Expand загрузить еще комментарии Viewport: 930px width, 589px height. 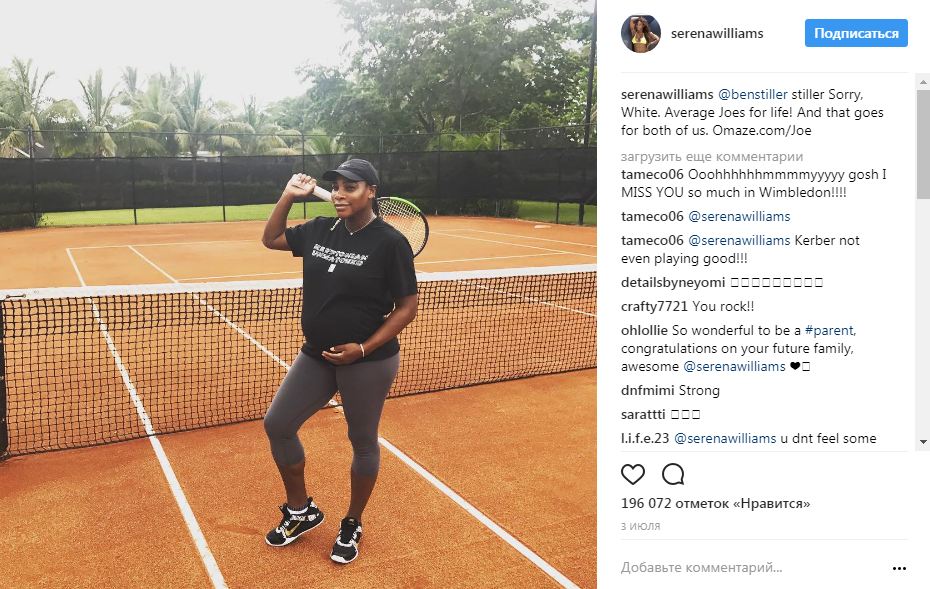[x=712, y=157]
